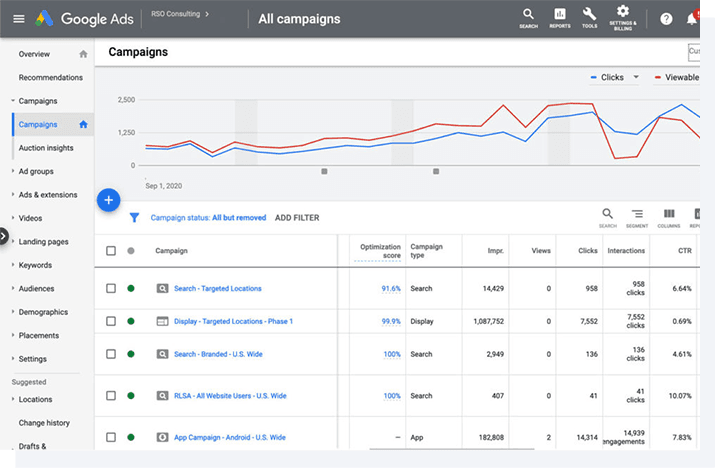The image size is (715, 468).
Task: Open the Tools wrench icon
Action: coord(589,18)
